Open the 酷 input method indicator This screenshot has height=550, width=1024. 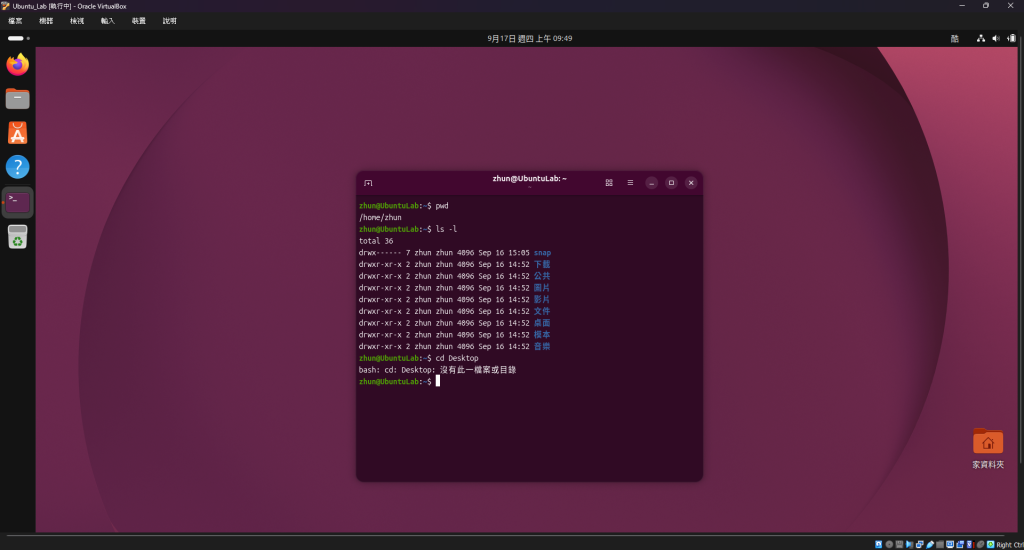955,39
